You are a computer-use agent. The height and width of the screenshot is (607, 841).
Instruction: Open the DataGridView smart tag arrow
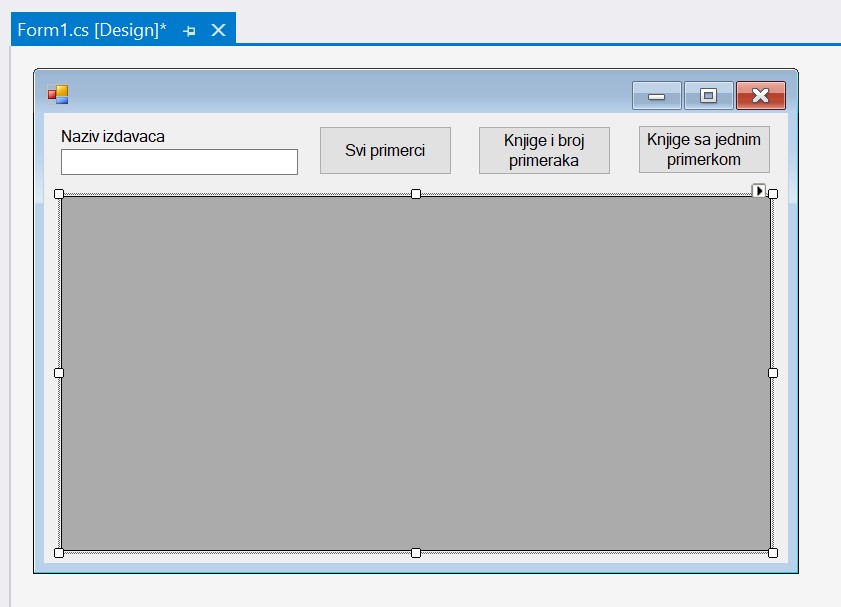pos(758,190)
